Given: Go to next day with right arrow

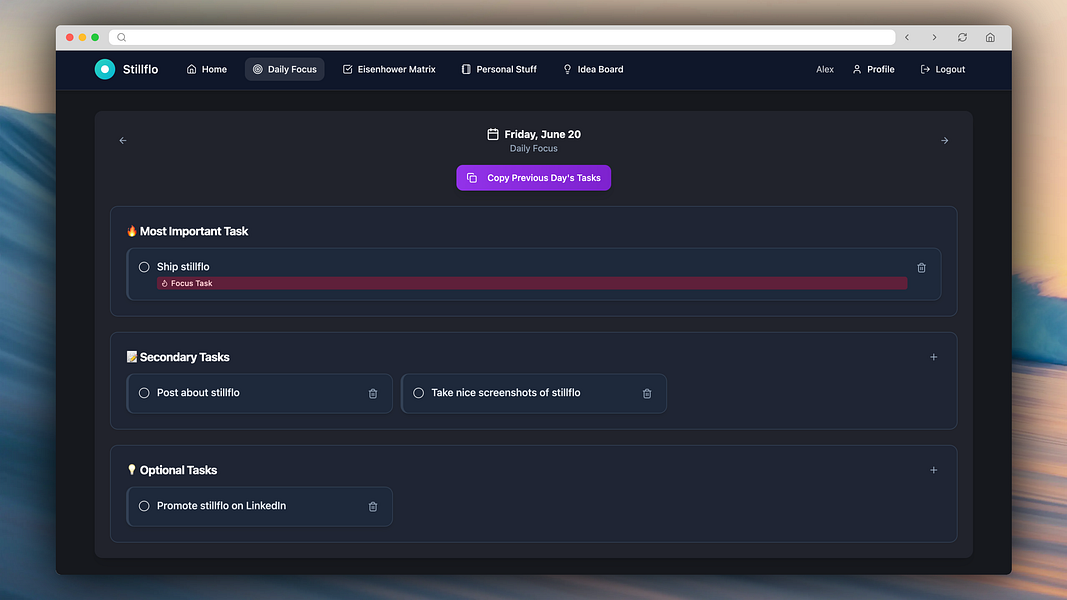Looking at the screenshot, I should tap(945, 140).
